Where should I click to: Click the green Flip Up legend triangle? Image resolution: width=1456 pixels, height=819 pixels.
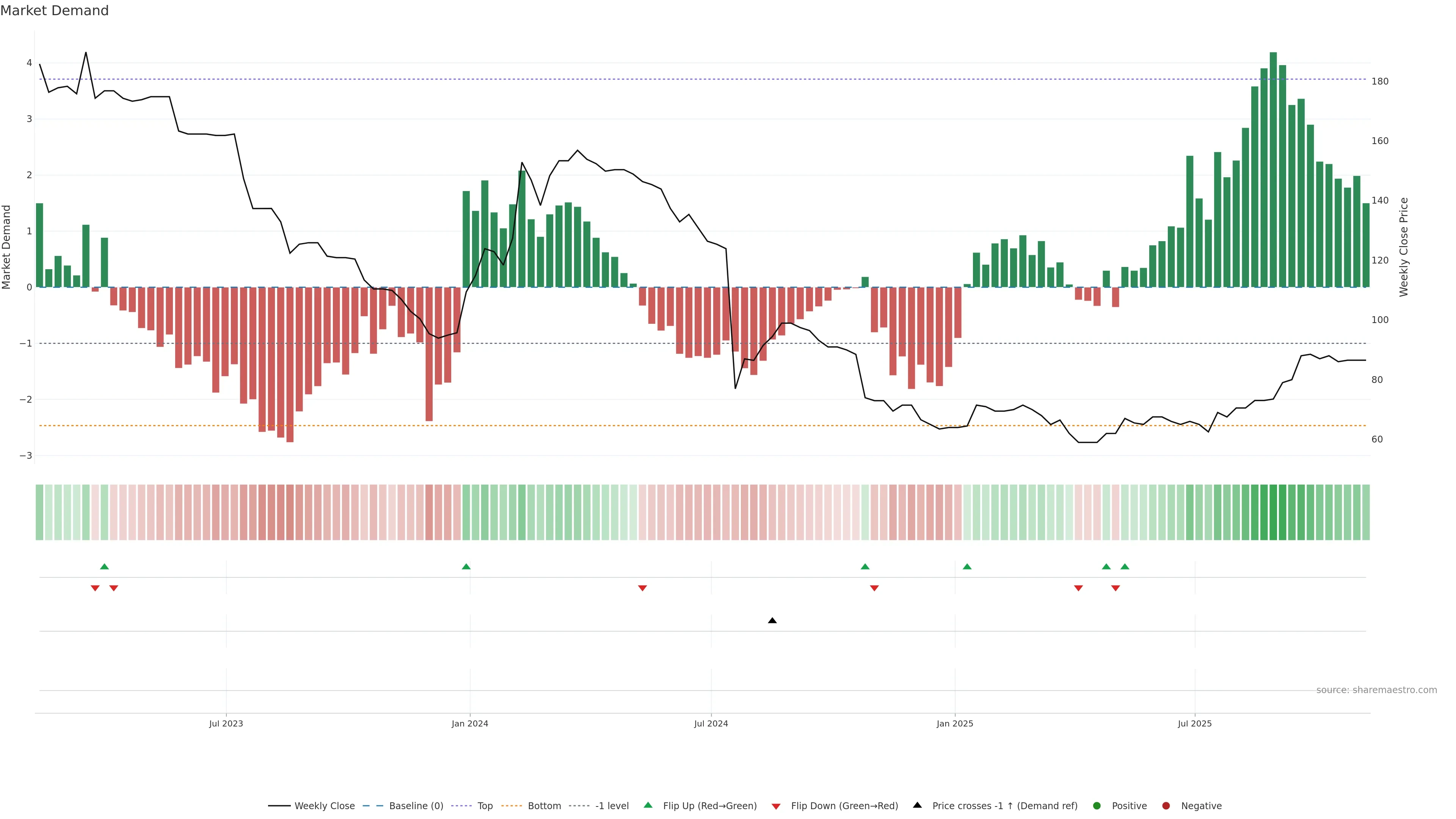[x=648, y=805]
